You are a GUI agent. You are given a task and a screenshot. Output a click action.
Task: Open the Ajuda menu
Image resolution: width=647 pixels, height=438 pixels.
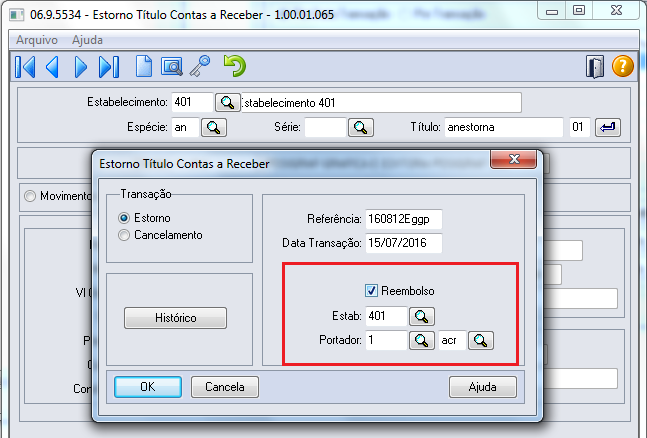tap(87, 40)
